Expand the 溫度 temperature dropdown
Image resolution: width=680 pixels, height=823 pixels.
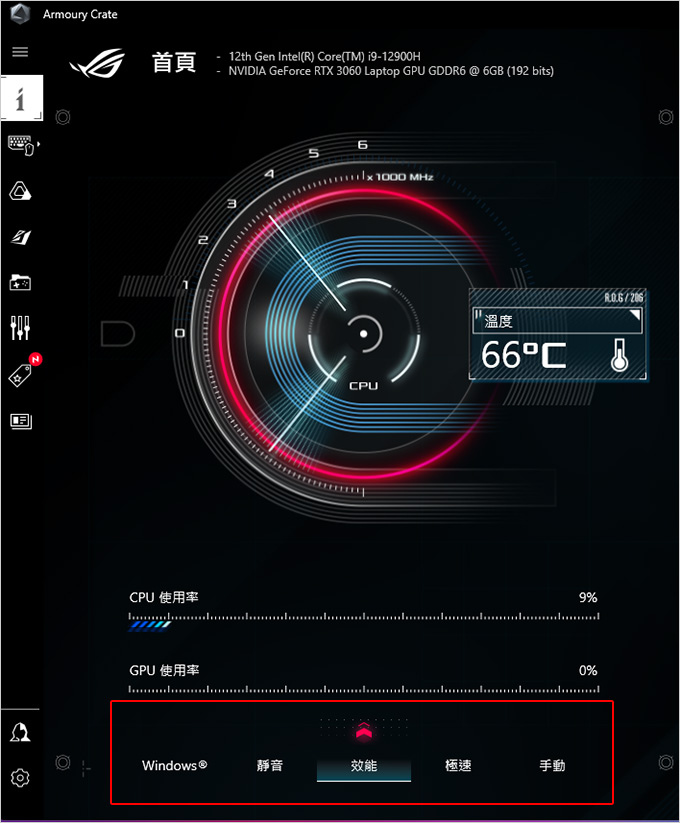pos(557,321)
